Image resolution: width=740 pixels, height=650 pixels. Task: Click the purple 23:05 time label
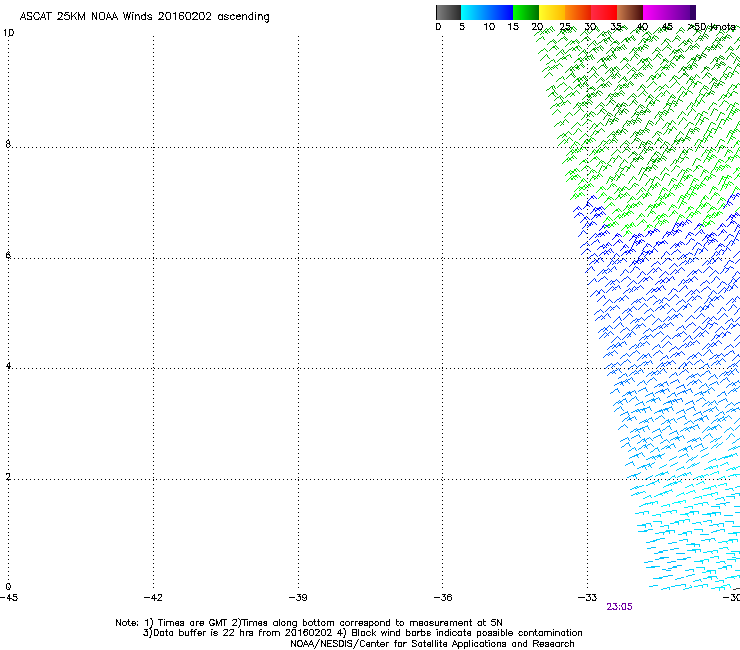click(x=619, y=607)
